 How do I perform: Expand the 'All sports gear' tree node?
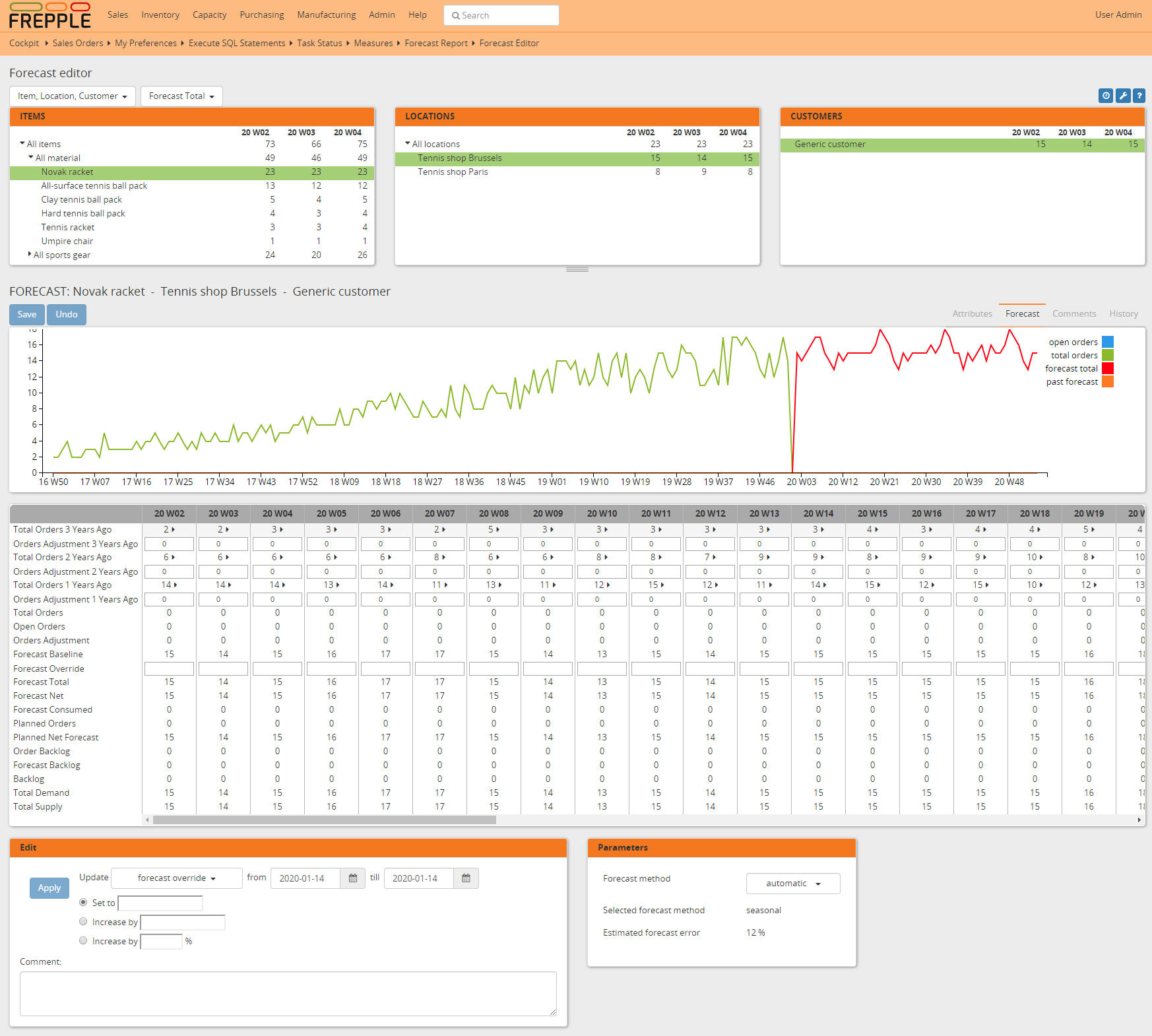click(30, 254)
